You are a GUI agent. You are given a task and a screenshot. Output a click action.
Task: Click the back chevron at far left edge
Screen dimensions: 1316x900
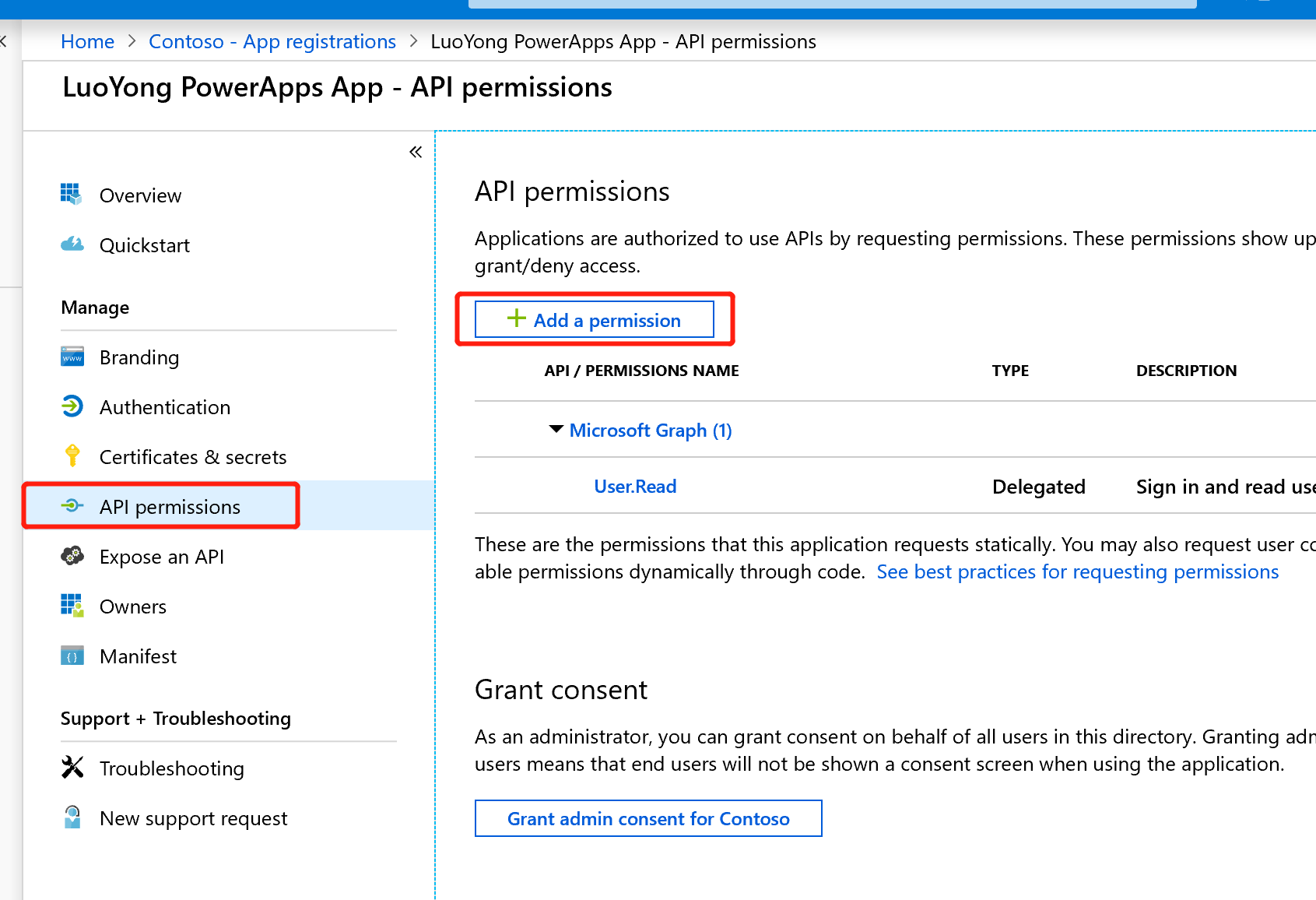[4, 41]
